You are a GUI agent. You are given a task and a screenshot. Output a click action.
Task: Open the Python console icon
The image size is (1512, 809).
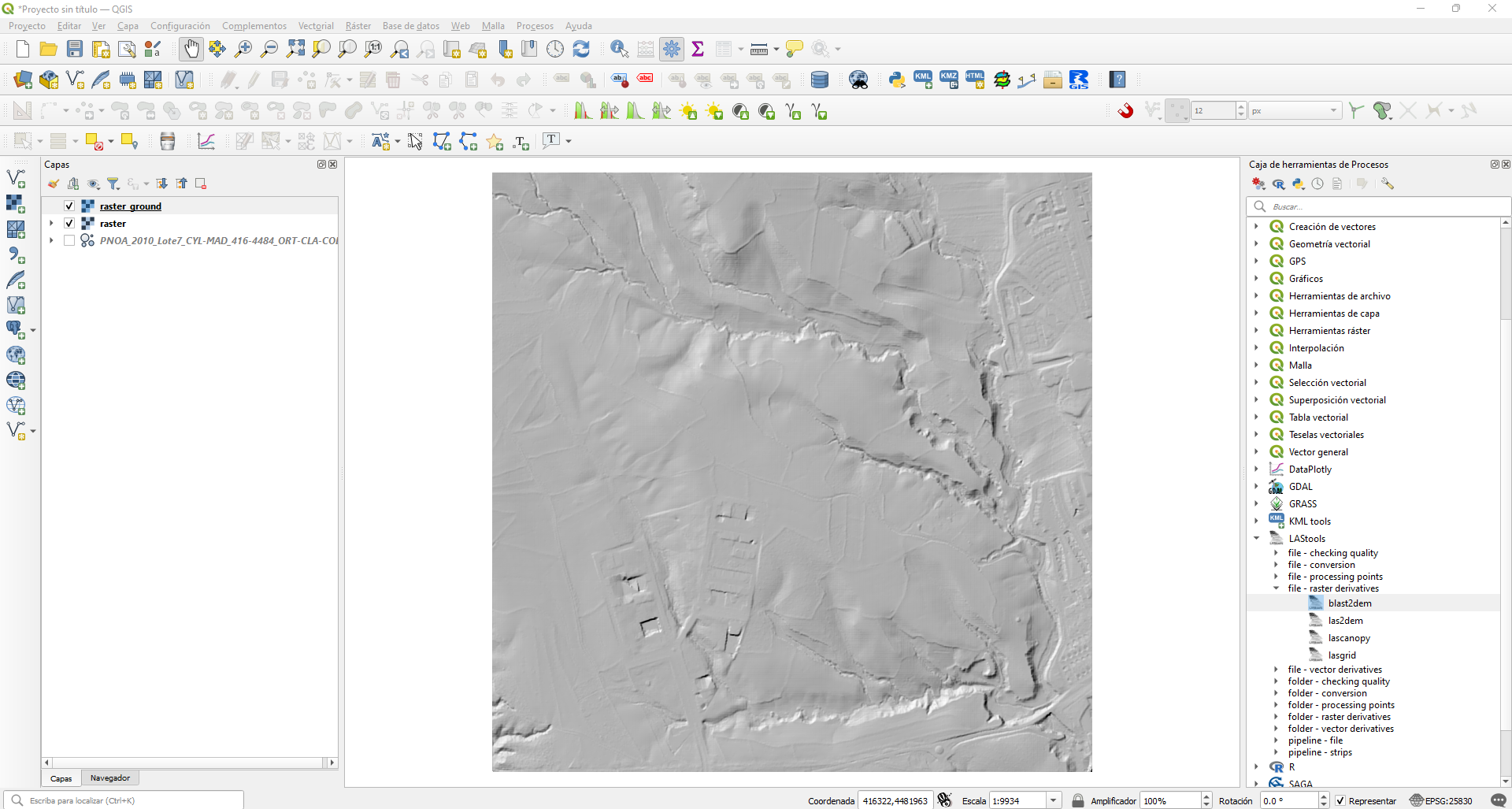896,80
